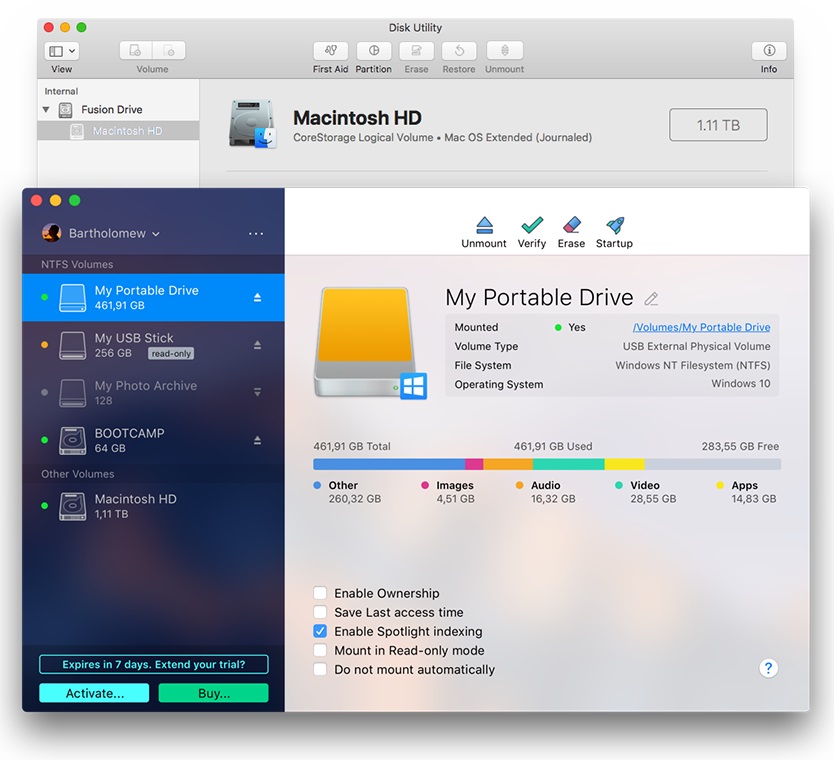Click the 1.11 TB capacity box in Disk Utility
The width and height of the screenshot is (834, 760).
coord(718,125)
